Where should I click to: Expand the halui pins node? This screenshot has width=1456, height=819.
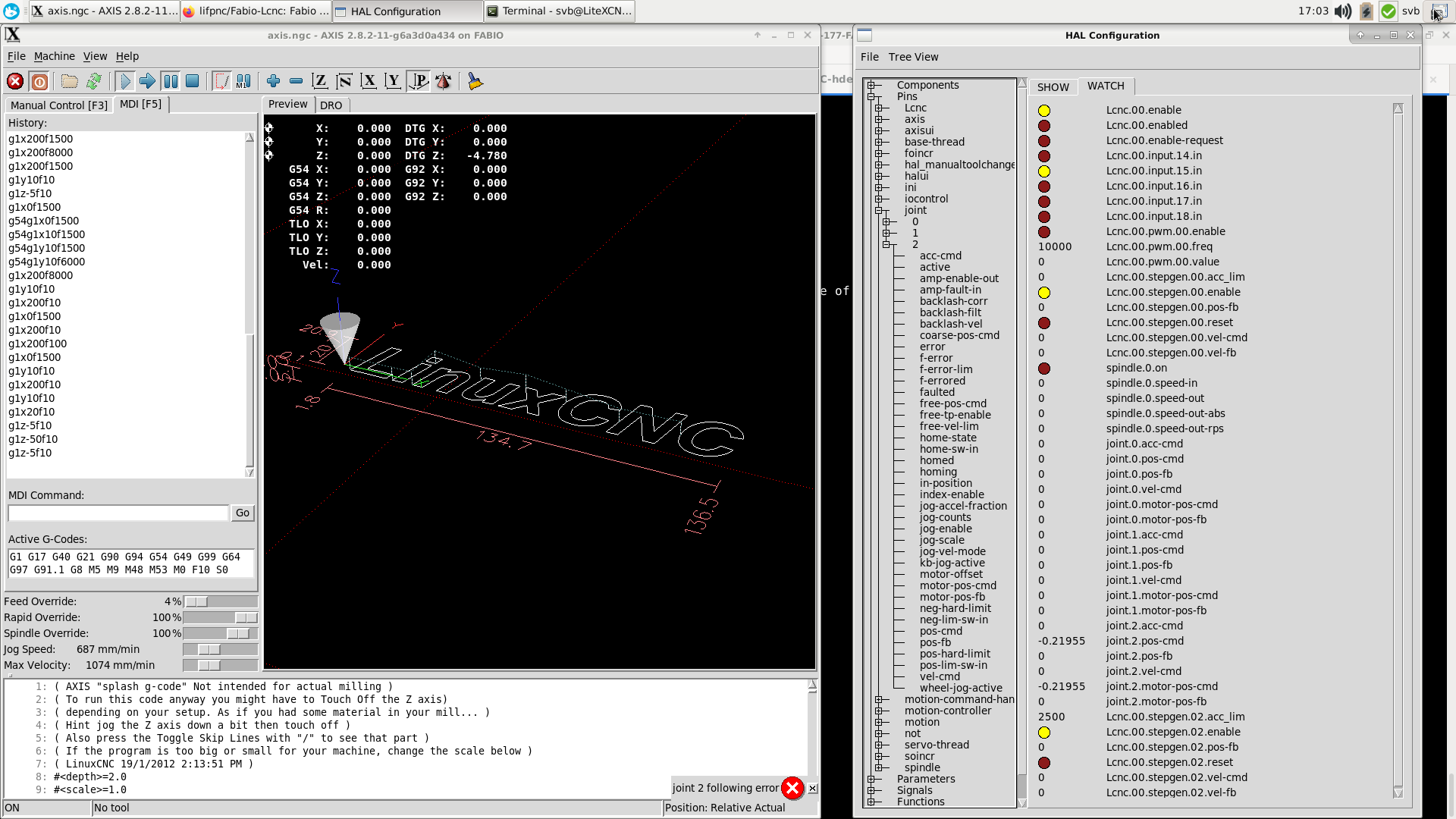[x=879, y=177]
